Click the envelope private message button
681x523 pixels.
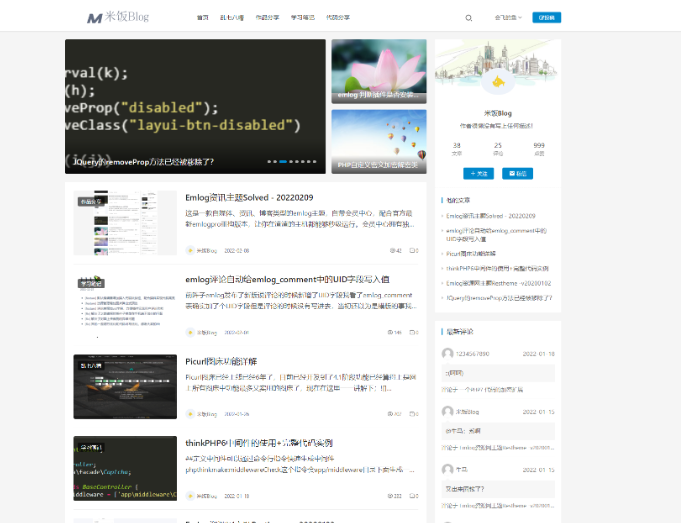point(518,173)
